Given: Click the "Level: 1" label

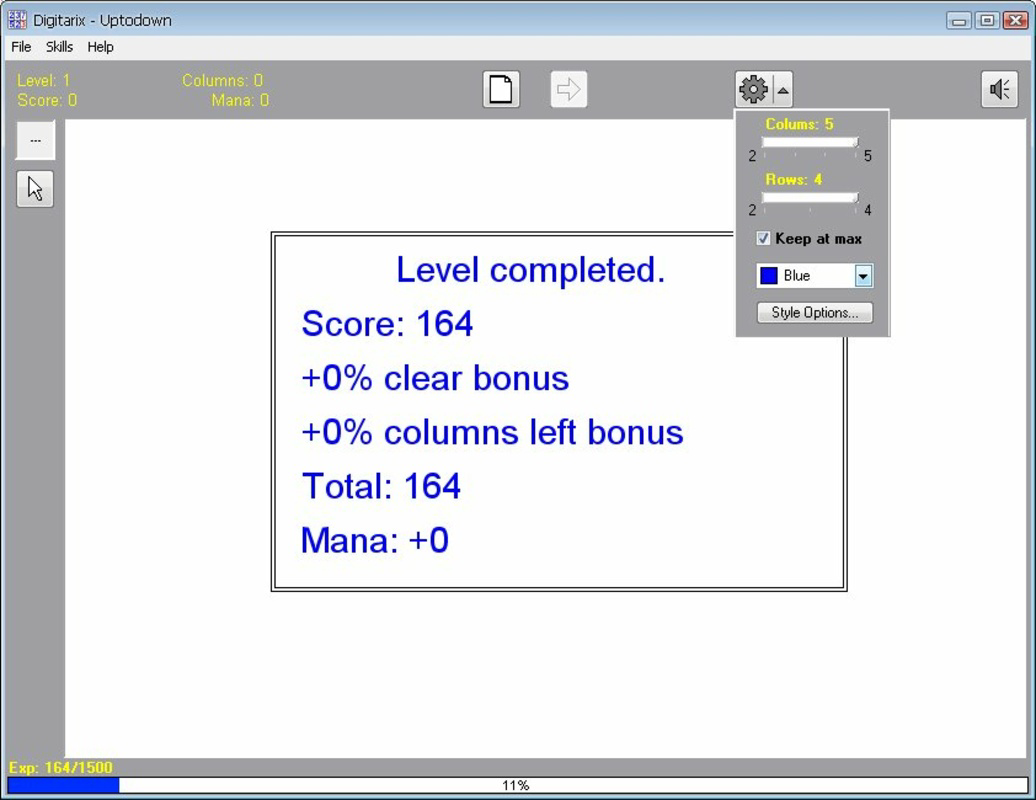Looking at the screenshot, I should 44,81.
